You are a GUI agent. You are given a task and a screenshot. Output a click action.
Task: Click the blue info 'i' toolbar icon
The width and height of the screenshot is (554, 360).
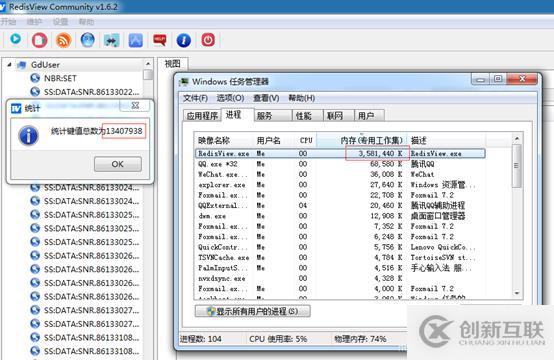(184, 40)
